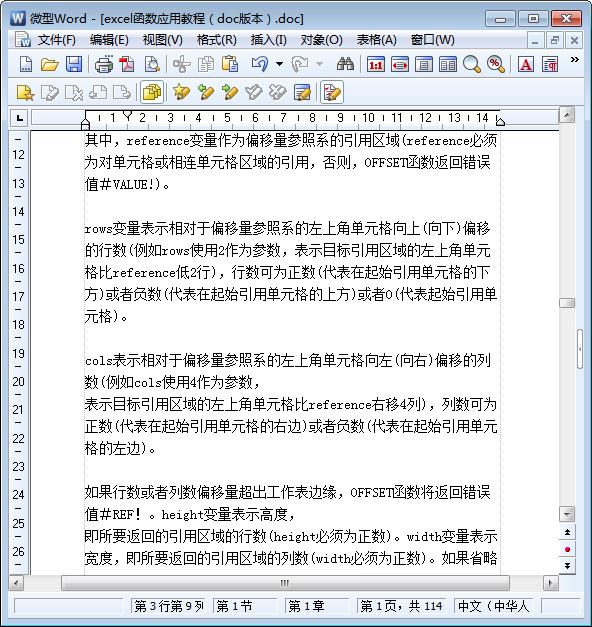The width and height of the screenshot is (592, 627).
Task: Fit page width view
Action: click(x=400, y=64)
